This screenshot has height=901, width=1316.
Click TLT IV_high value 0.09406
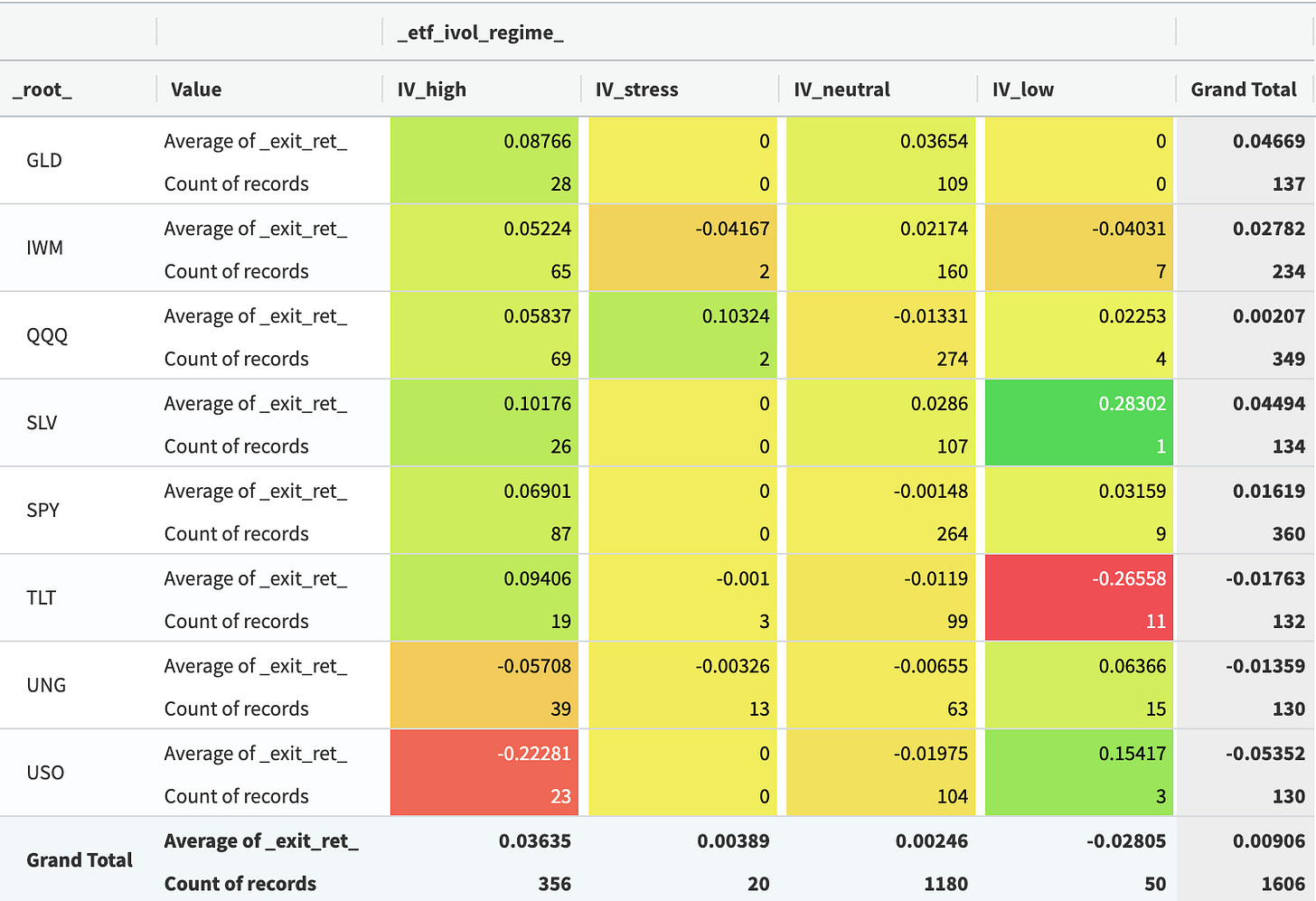pos(538,578)
